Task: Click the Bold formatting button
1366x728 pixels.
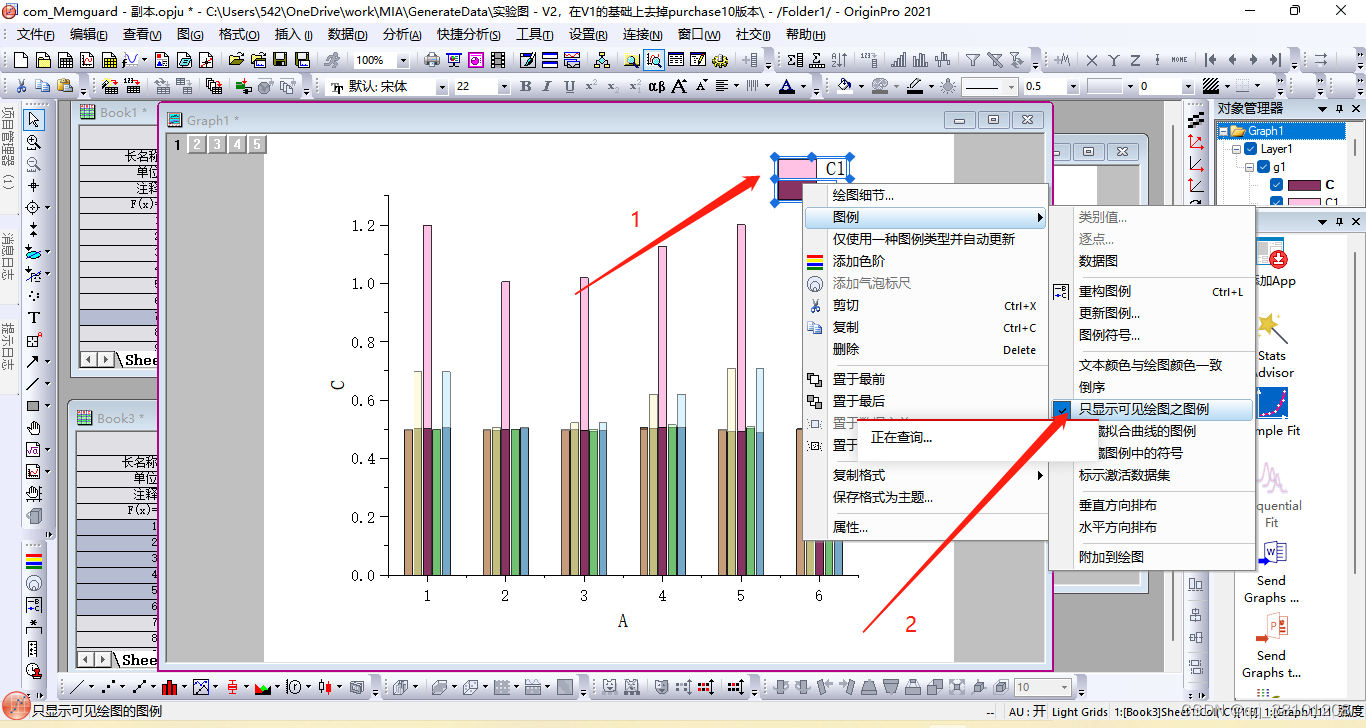Action: point(526,87)
